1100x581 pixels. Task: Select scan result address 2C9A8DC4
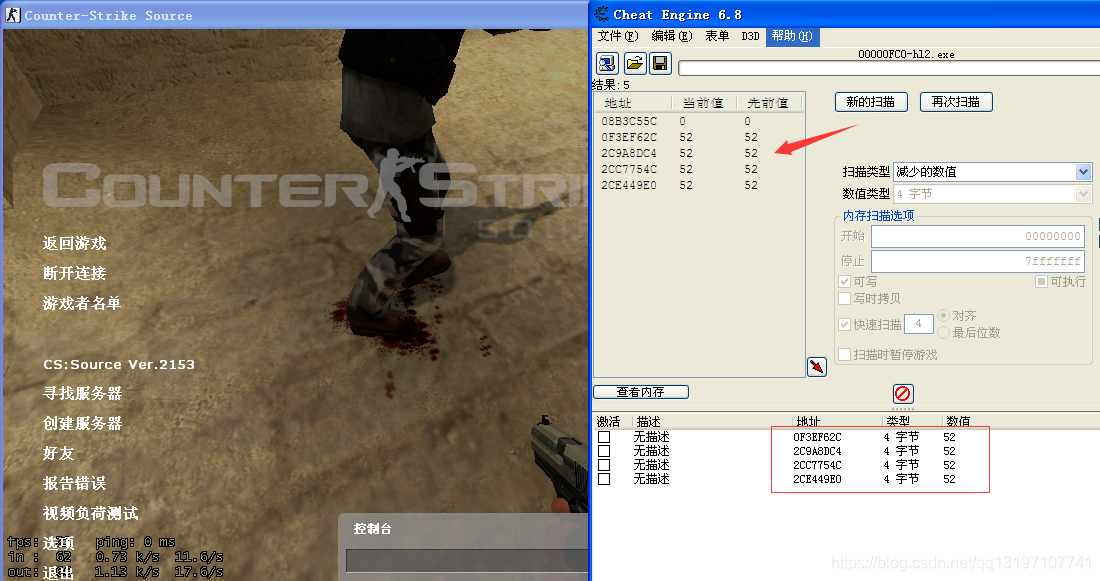[x=629, y=153]
